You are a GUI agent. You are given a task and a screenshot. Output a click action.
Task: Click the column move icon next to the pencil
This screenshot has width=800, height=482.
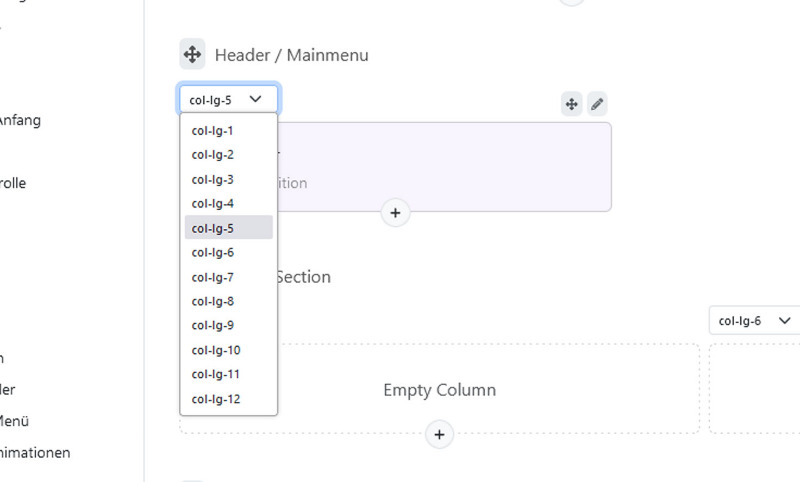click(x=571, y=104)
